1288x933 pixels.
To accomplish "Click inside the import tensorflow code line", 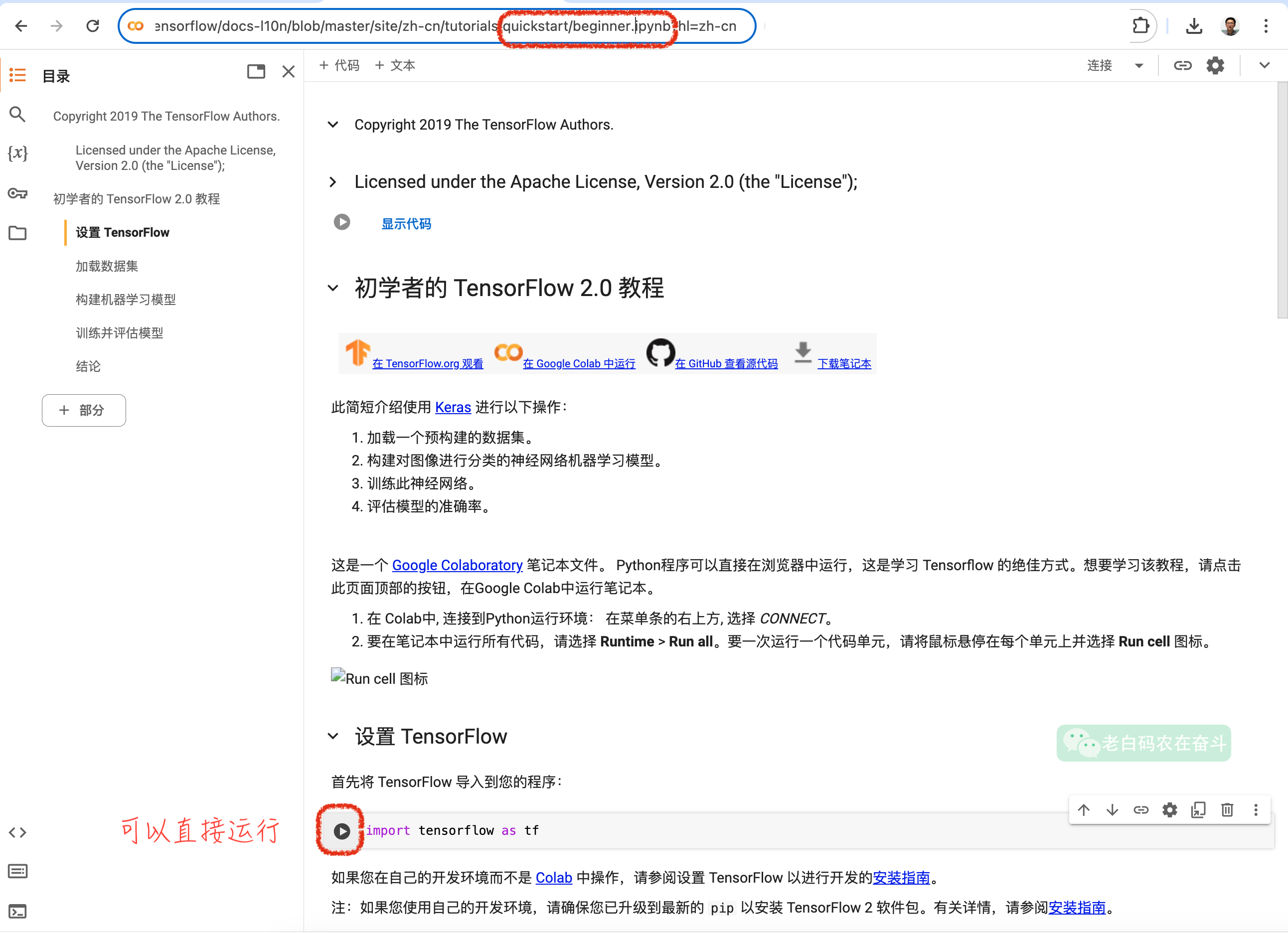I will pyautogui.click(x=452, y=830).
